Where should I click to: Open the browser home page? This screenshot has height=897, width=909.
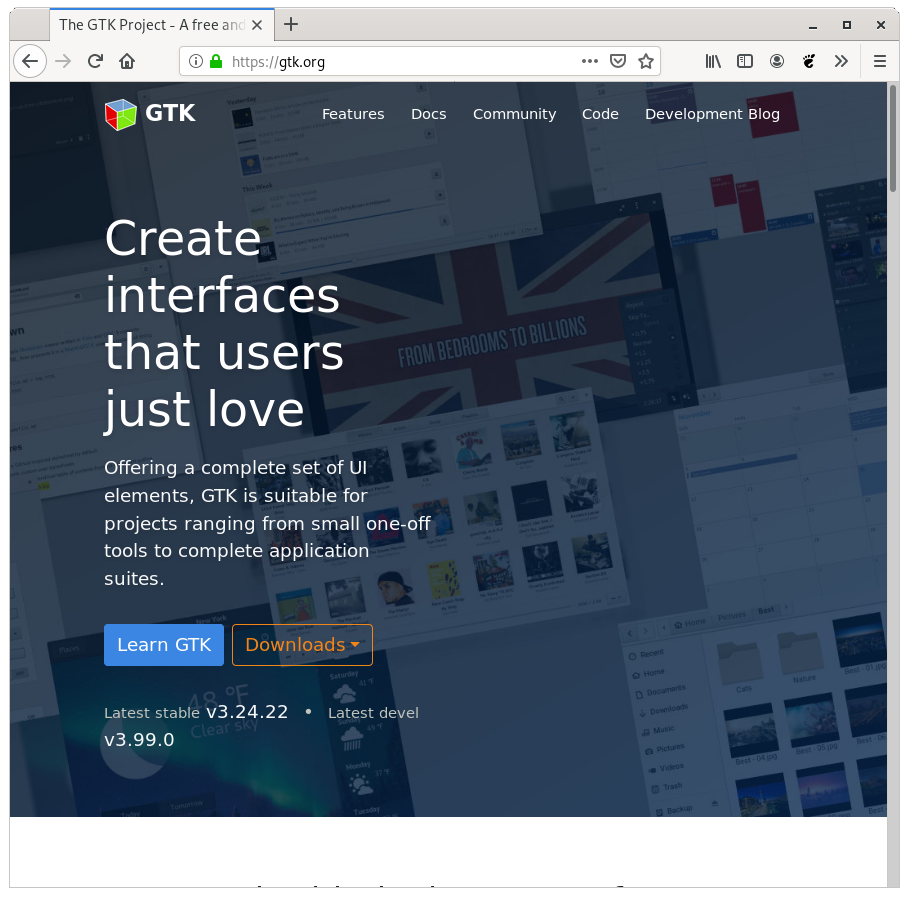click(x=127, y=61)
